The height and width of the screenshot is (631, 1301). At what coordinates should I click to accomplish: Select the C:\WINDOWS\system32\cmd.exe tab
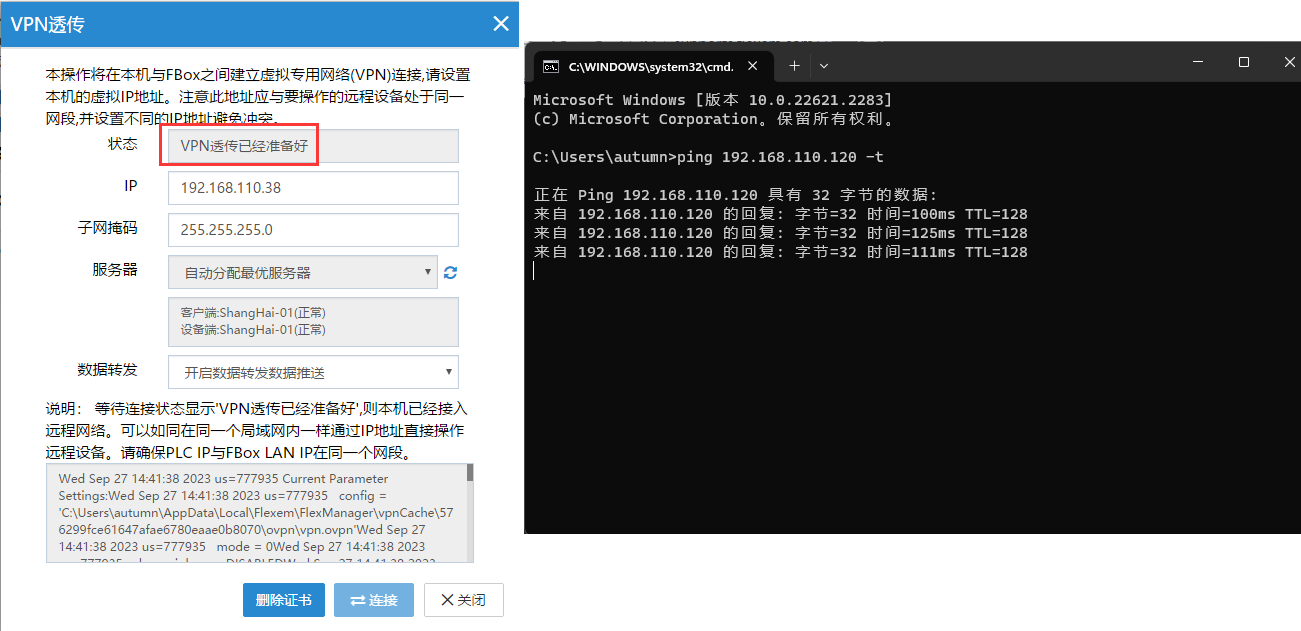(x=650, y=67)
